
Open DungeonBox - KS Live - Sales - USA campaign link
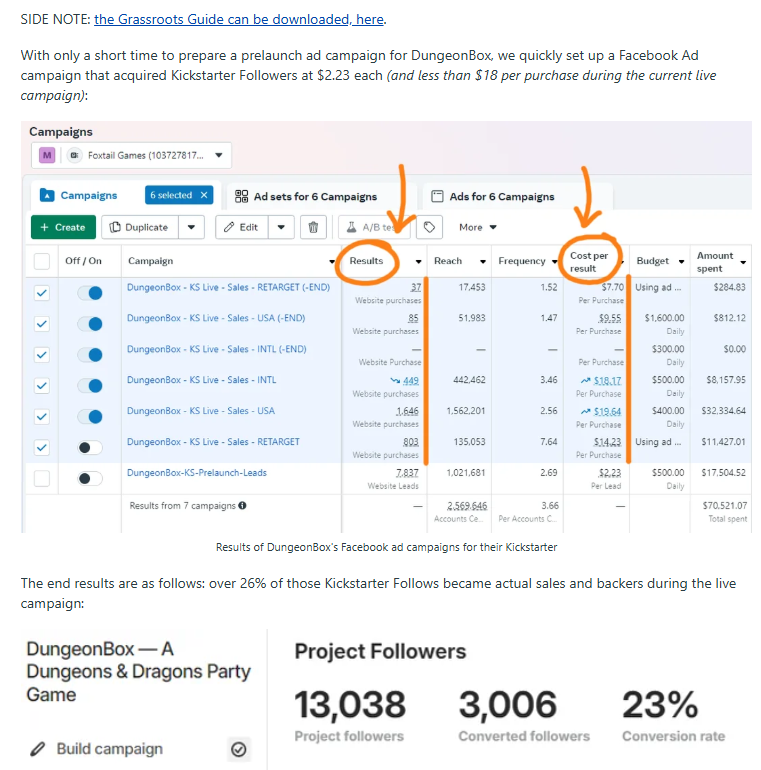tap(201, 411)
